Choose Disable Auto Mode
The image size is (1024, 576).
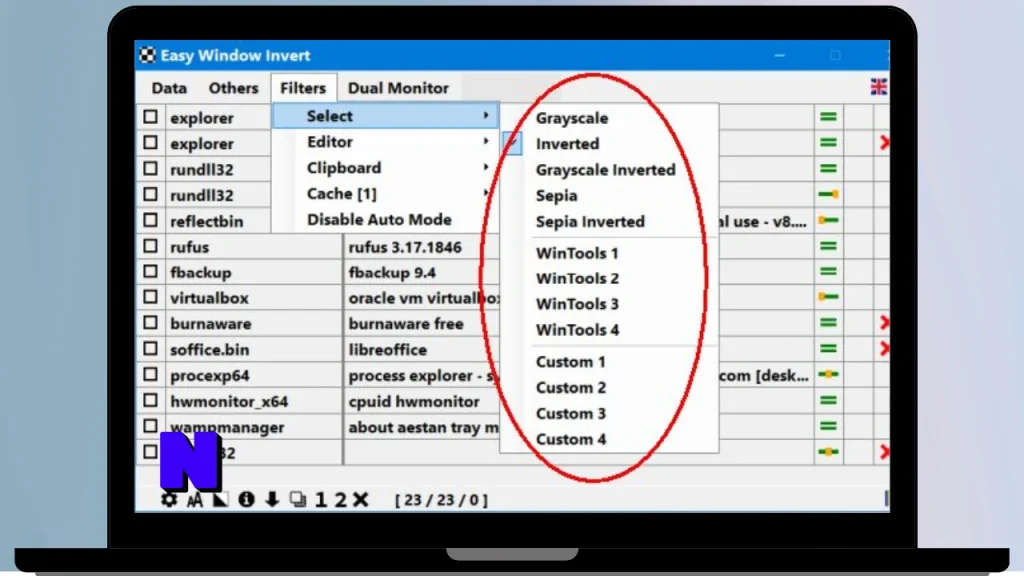tap(386, 219)
